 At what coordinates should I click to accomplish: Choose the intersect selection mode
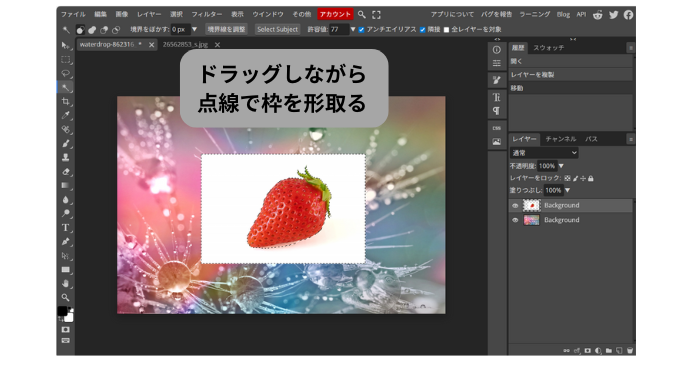pos(116,30)
